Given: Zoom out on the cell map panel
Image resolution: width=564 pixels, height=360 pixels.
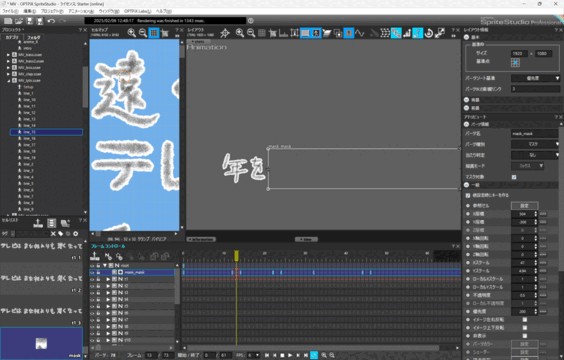Looking at the screenshot, I should click(143, 33).
